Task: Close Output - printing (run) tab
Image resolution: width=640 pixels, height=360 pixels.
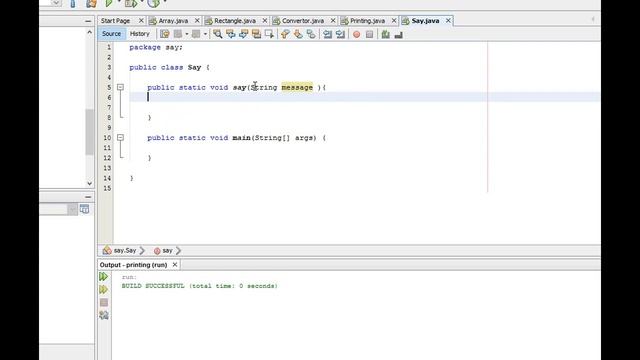Action: pyautogui.click(x=175, y=265)
